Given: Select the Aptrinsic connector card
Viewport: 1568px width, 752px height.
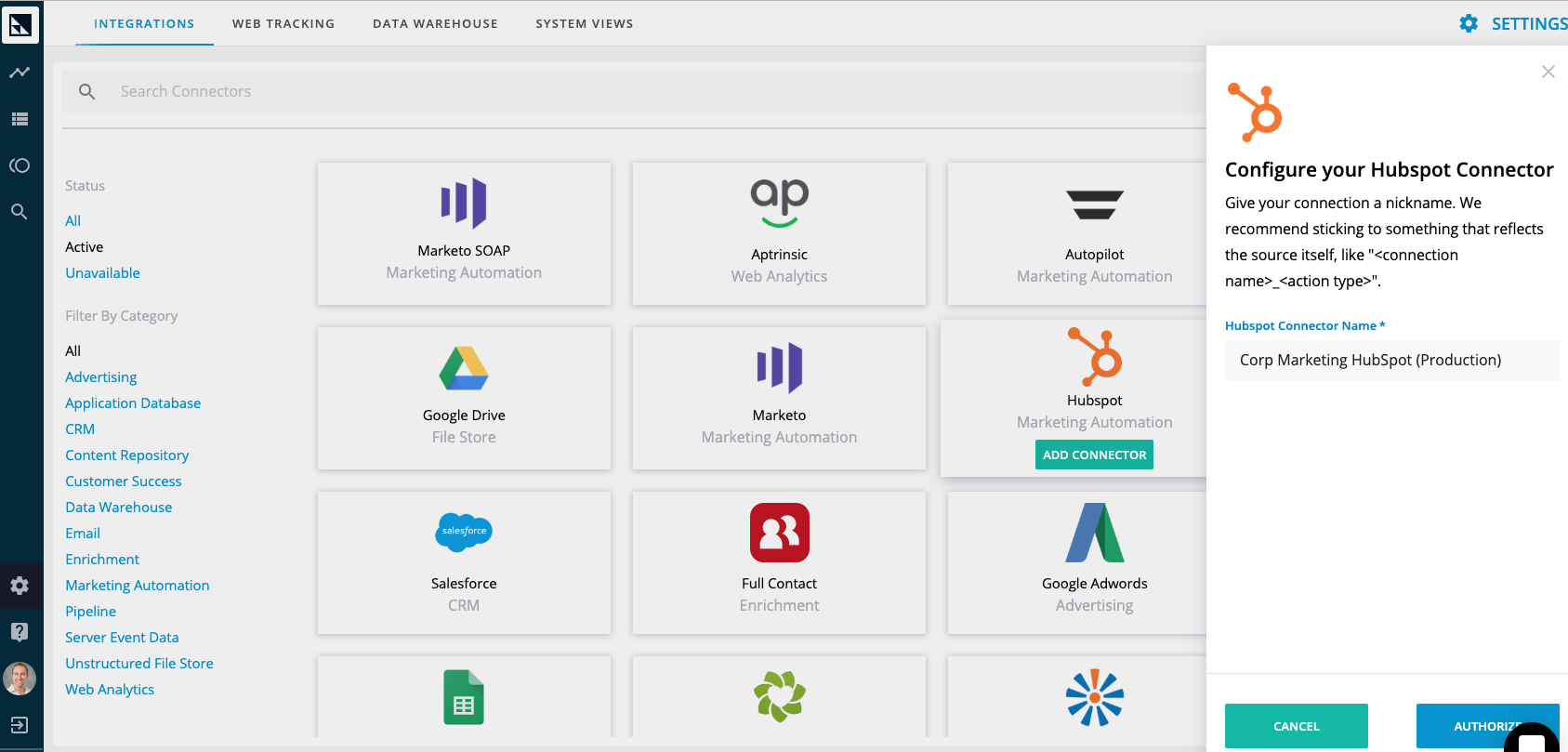Looking at the screenshot, I should (x=779, y=233).
